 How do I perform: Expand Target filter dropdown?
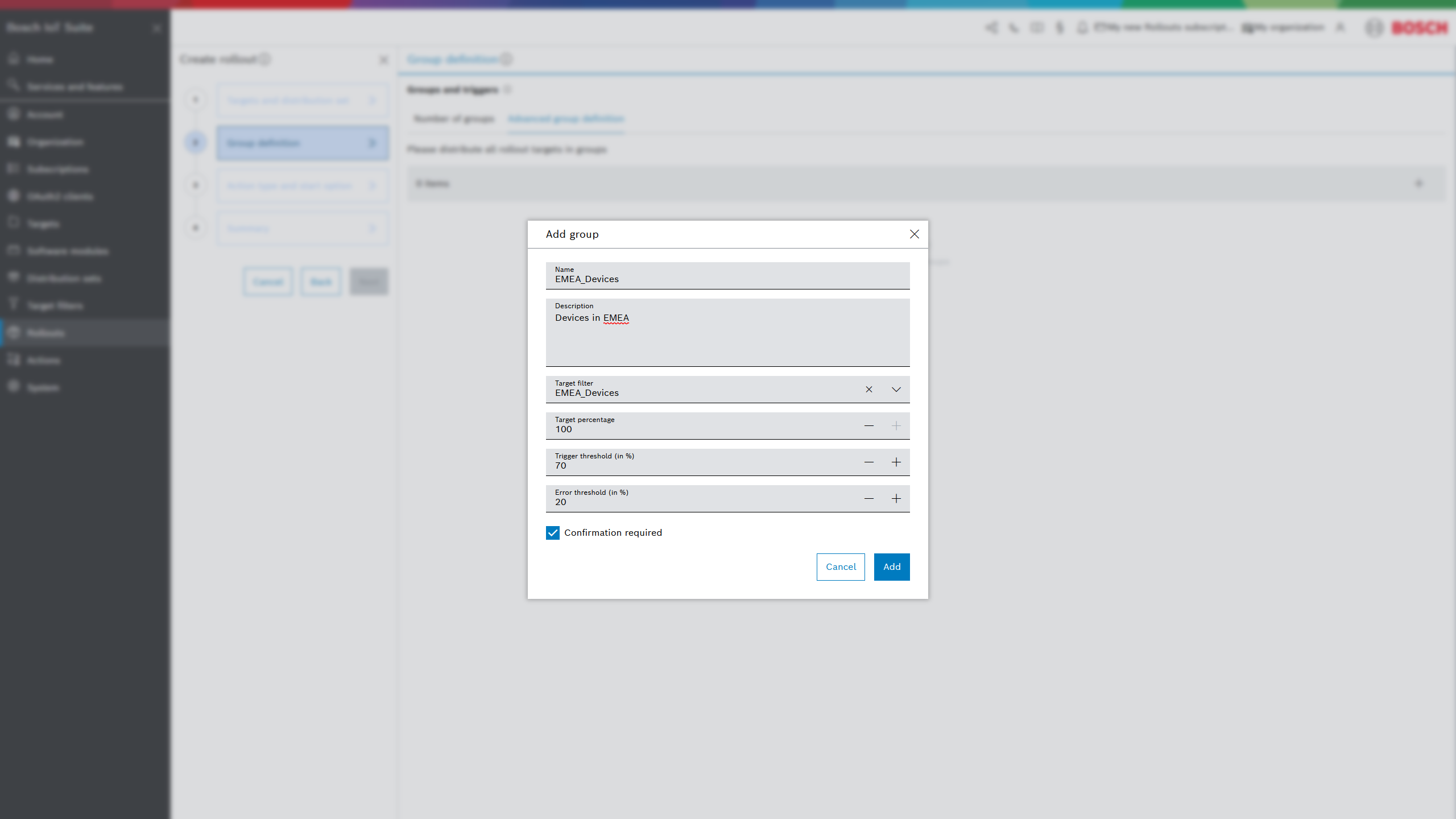tap(896, 389)
